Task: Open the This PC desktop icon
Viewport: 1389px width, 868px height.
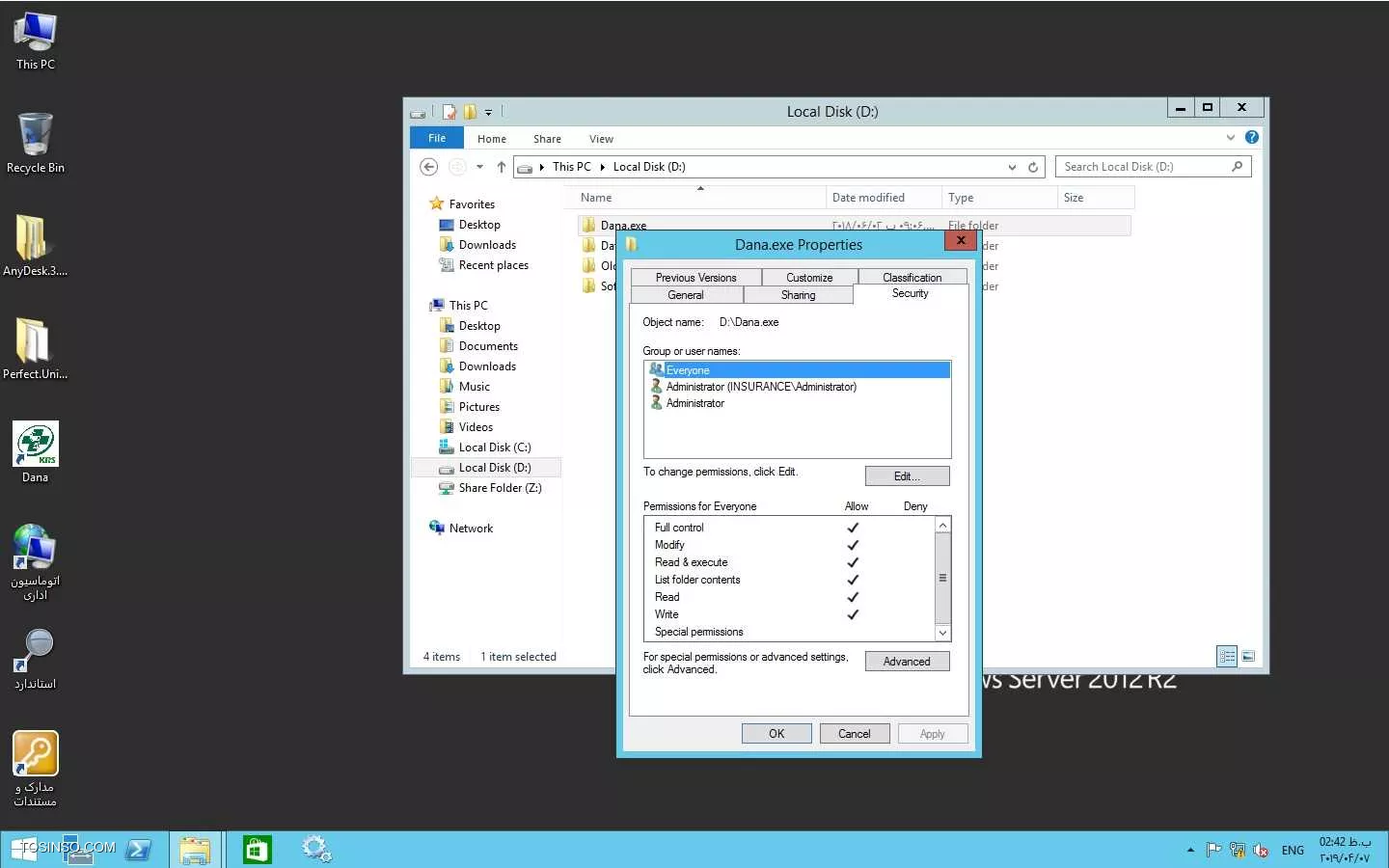Action: 36,41
